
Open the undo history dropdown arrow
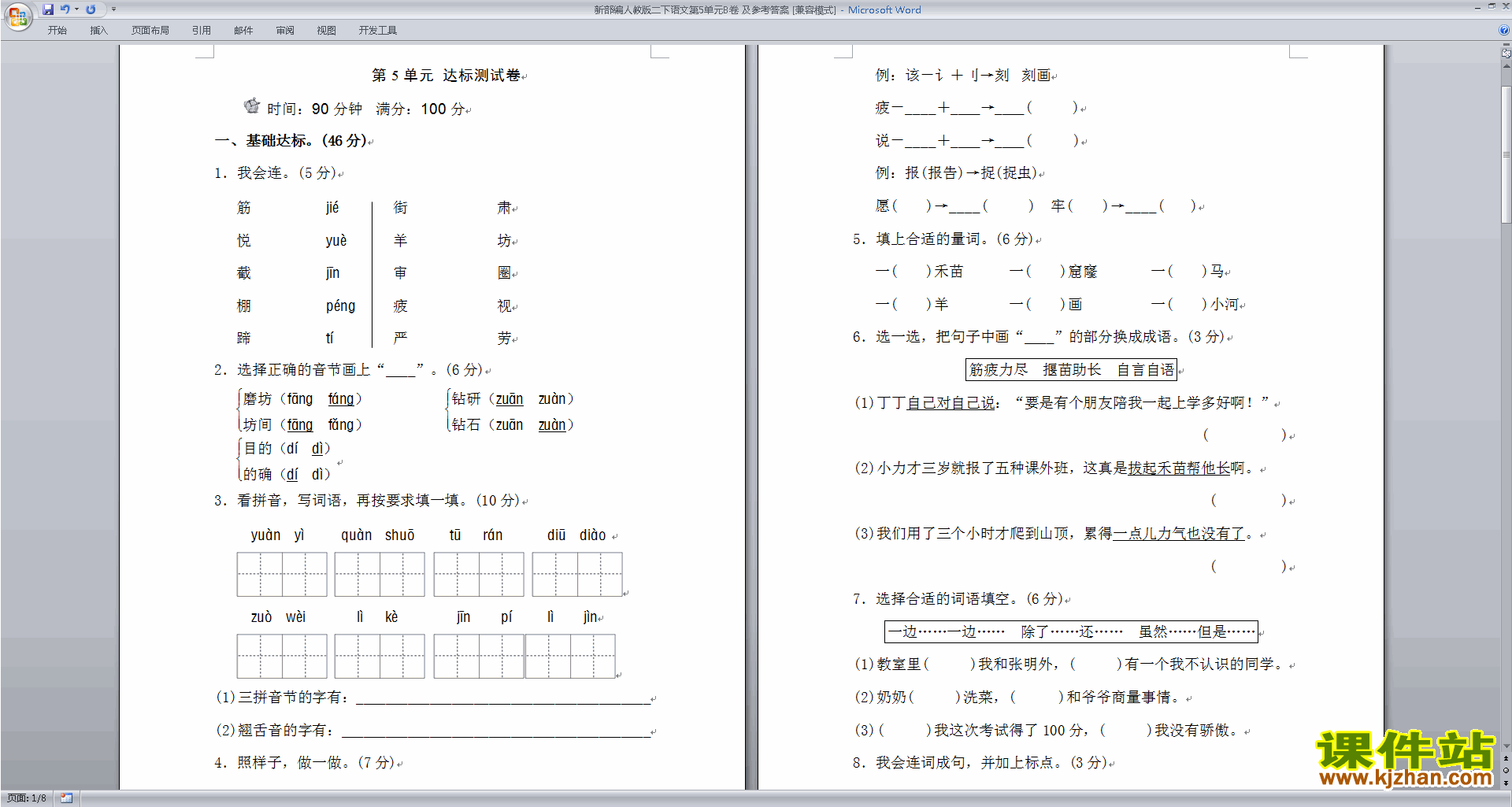pyautogui.click(x=76, y=9)
